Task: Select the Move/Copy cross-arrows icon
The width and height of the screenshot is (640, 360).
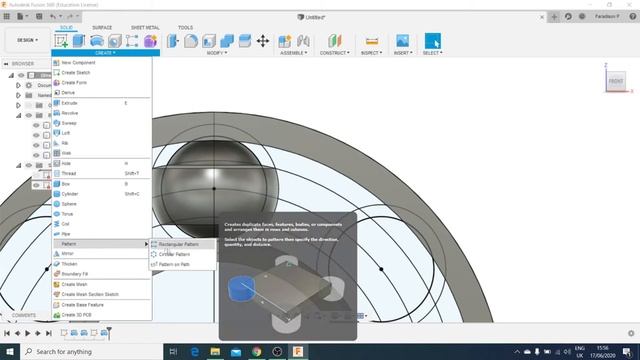Action: [x=263, y=41]
